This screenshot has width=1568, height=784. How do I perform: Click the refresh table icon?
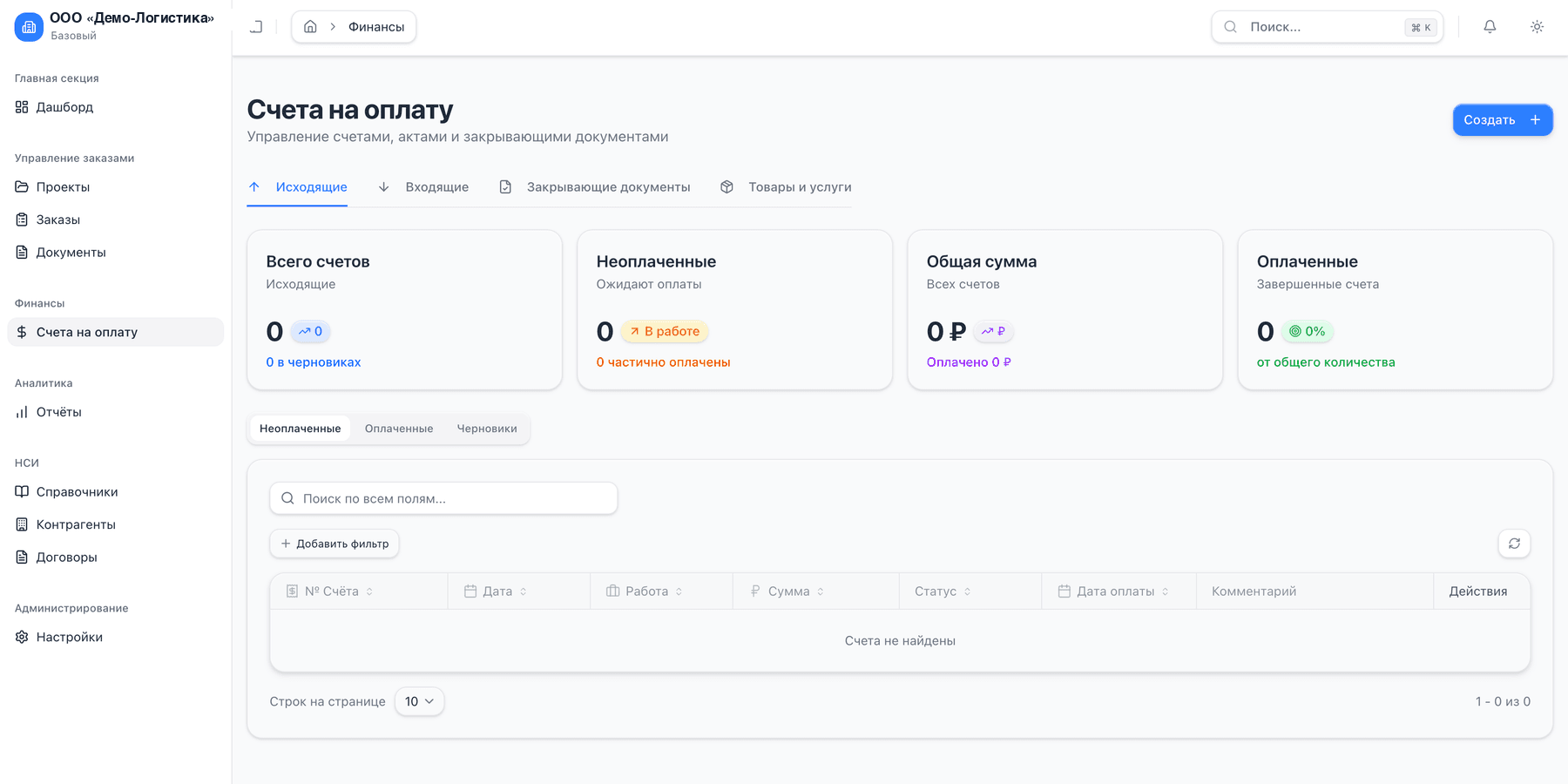click(1514, 544)
